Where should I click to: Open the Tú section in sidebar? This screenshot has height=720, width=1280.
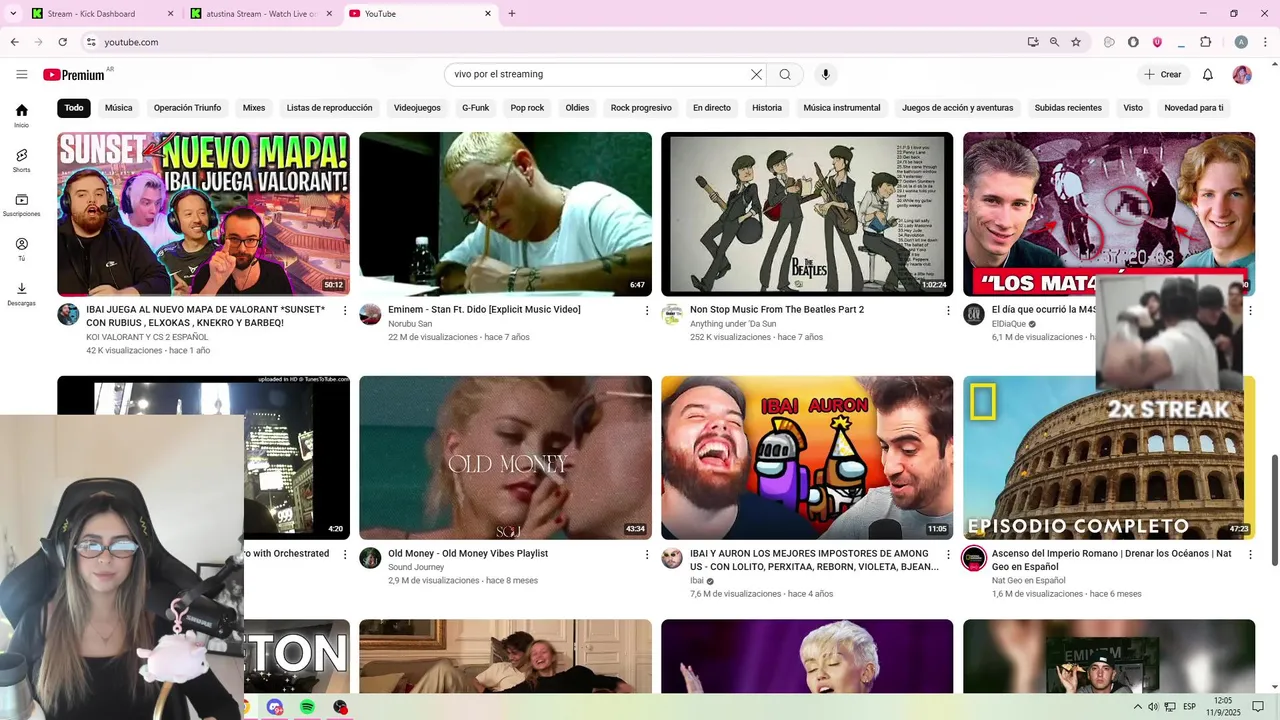point(22,249)
